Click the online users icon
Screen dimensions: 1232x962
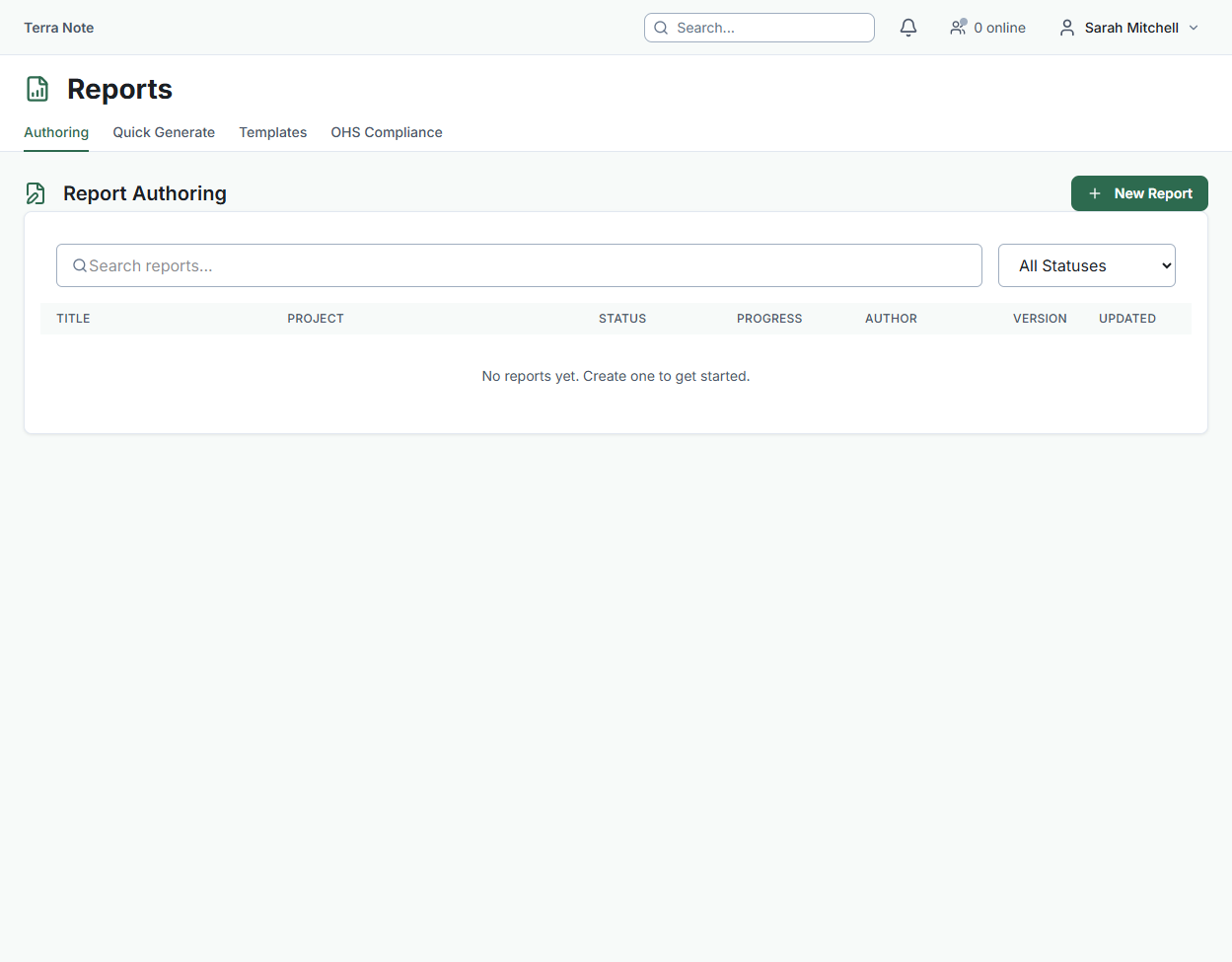958,28
